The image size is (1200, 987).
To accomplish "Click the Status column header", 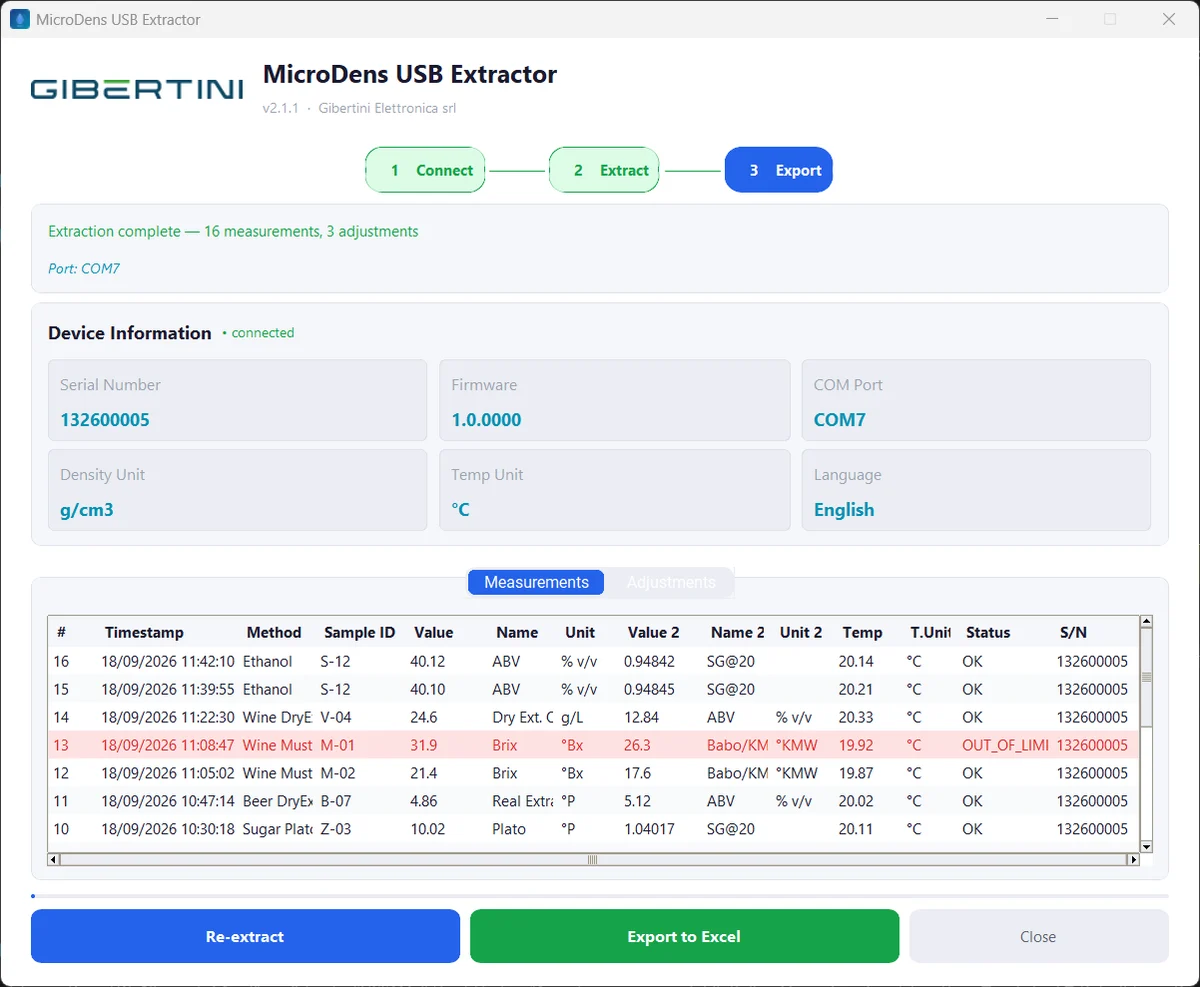I will (988, 632).
